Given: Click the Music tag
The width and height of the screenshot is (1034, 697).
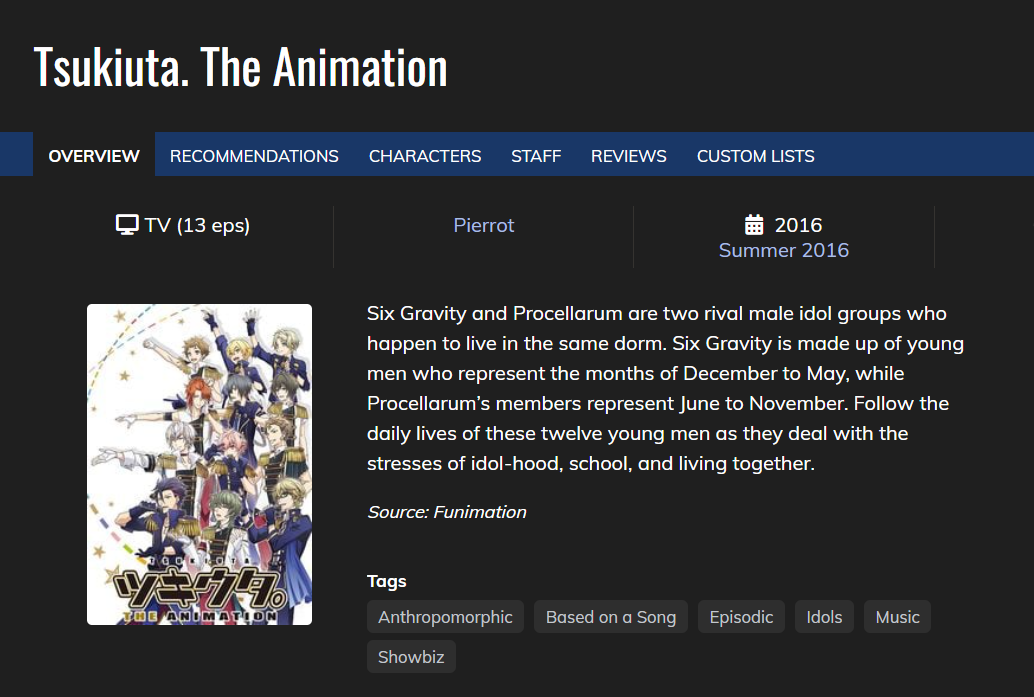Looking at the screenshot, I should click(897, 617).
